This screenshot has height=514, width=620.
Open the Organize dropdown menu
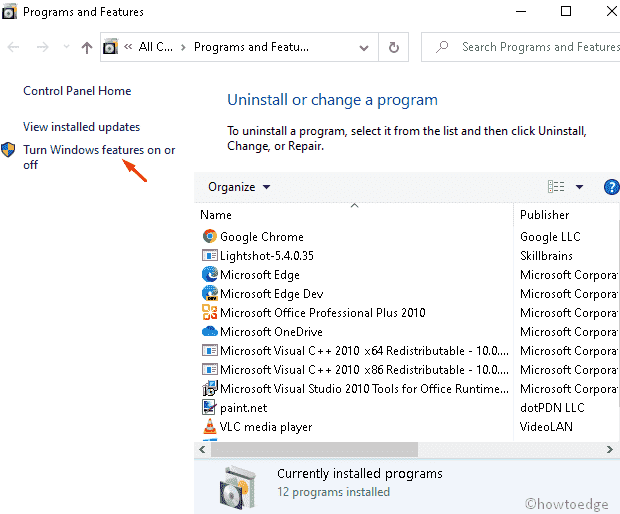pos(239,187)
